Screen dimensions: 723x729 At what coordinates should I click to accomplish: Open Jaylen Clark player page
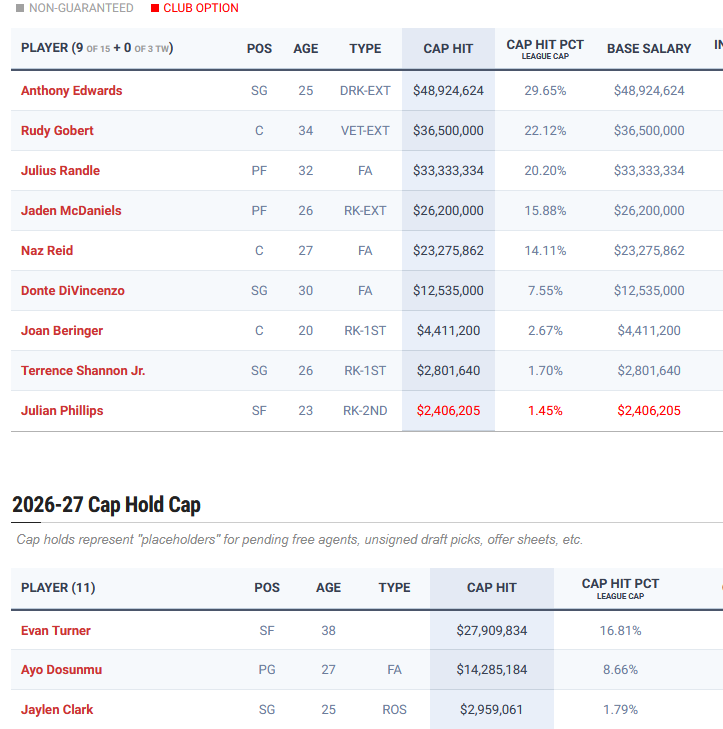pos(57,709)
